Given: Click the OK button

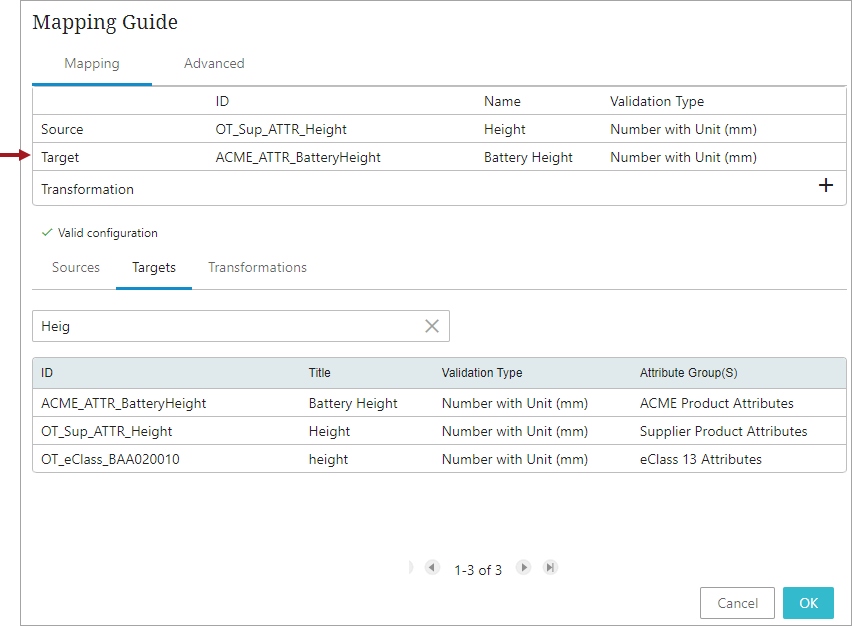Looking at the screenshot, I should click(808, 603).
